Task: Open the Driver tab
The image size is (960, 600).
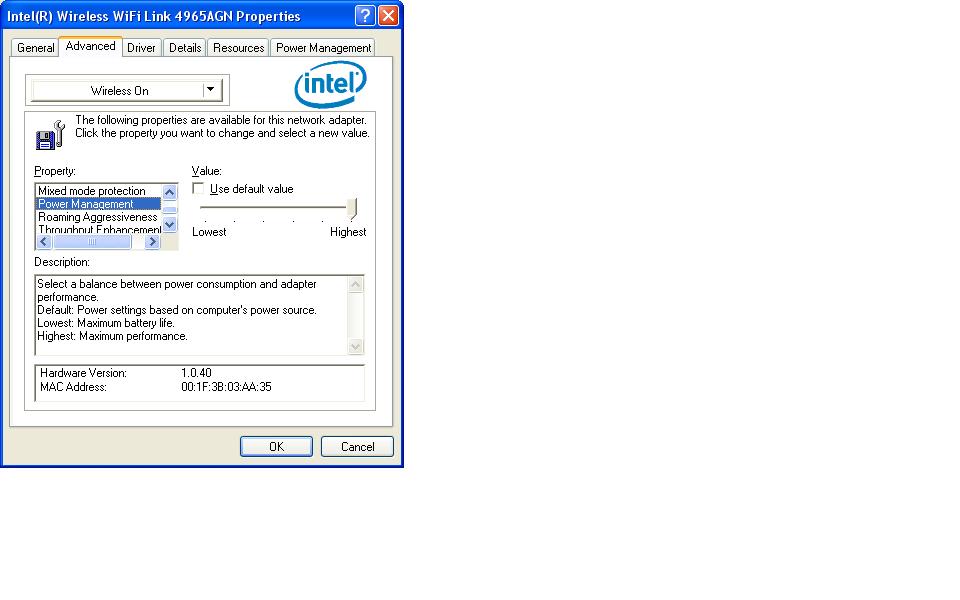Action: 141,48
